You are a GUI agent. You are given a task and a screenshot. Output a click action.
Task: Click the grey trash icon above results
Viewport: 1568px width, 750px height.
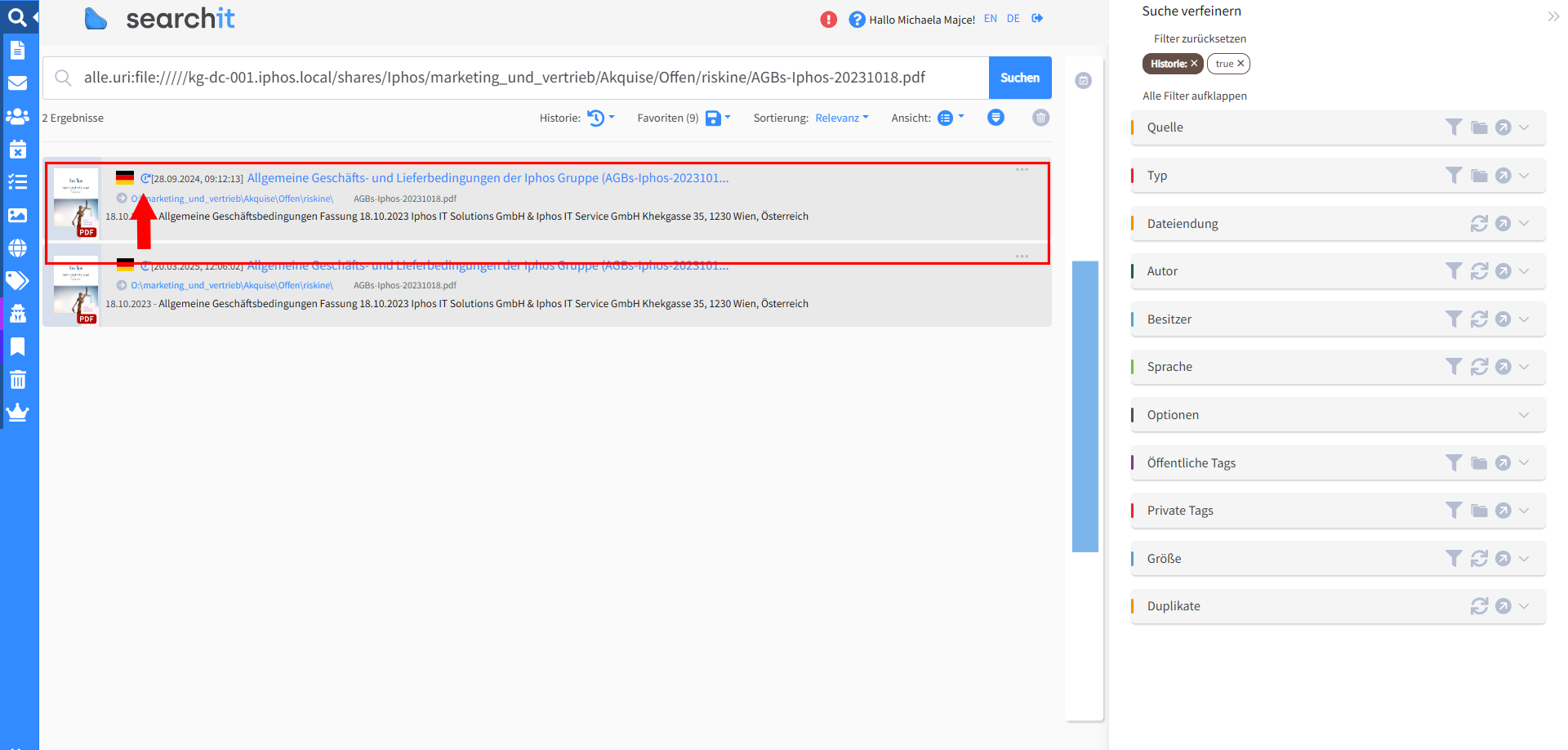point(1040,118)
